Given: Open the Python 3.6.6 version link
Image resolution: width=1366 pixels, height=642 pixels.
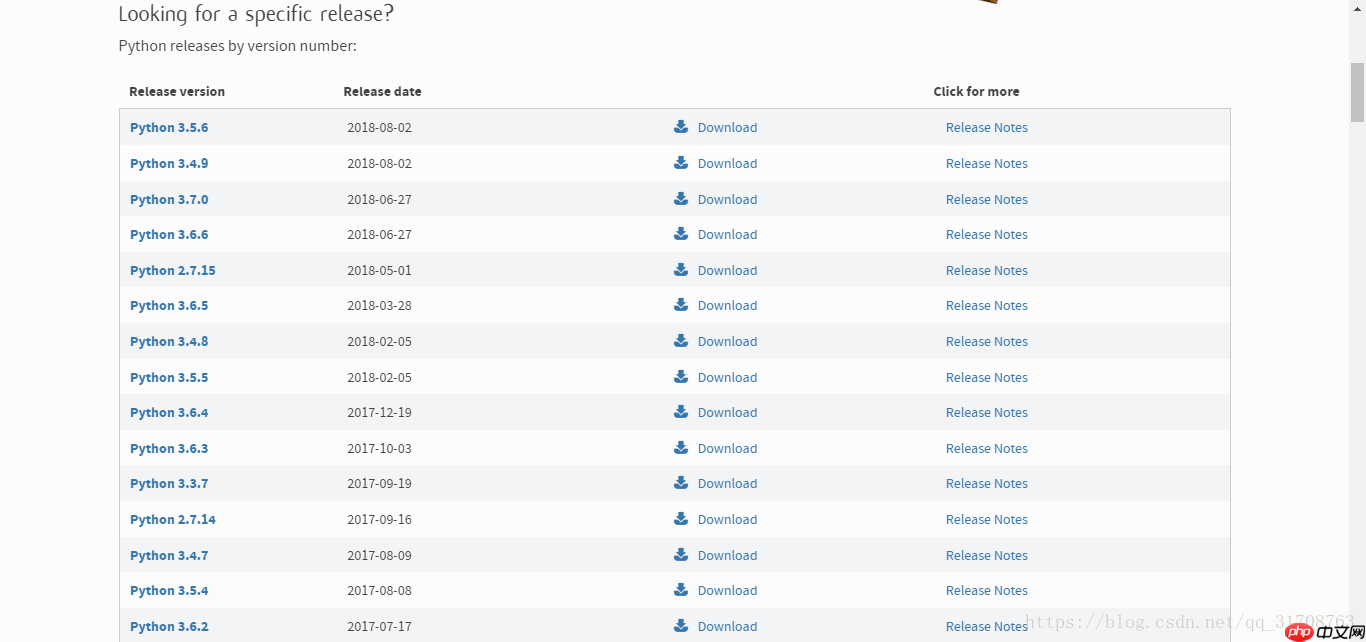Looking at the screenshot, I should [169, 235].
